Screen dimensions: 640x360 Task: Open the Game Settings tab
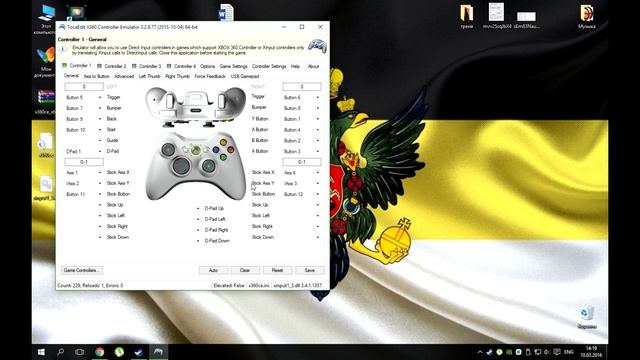[233, 66]
